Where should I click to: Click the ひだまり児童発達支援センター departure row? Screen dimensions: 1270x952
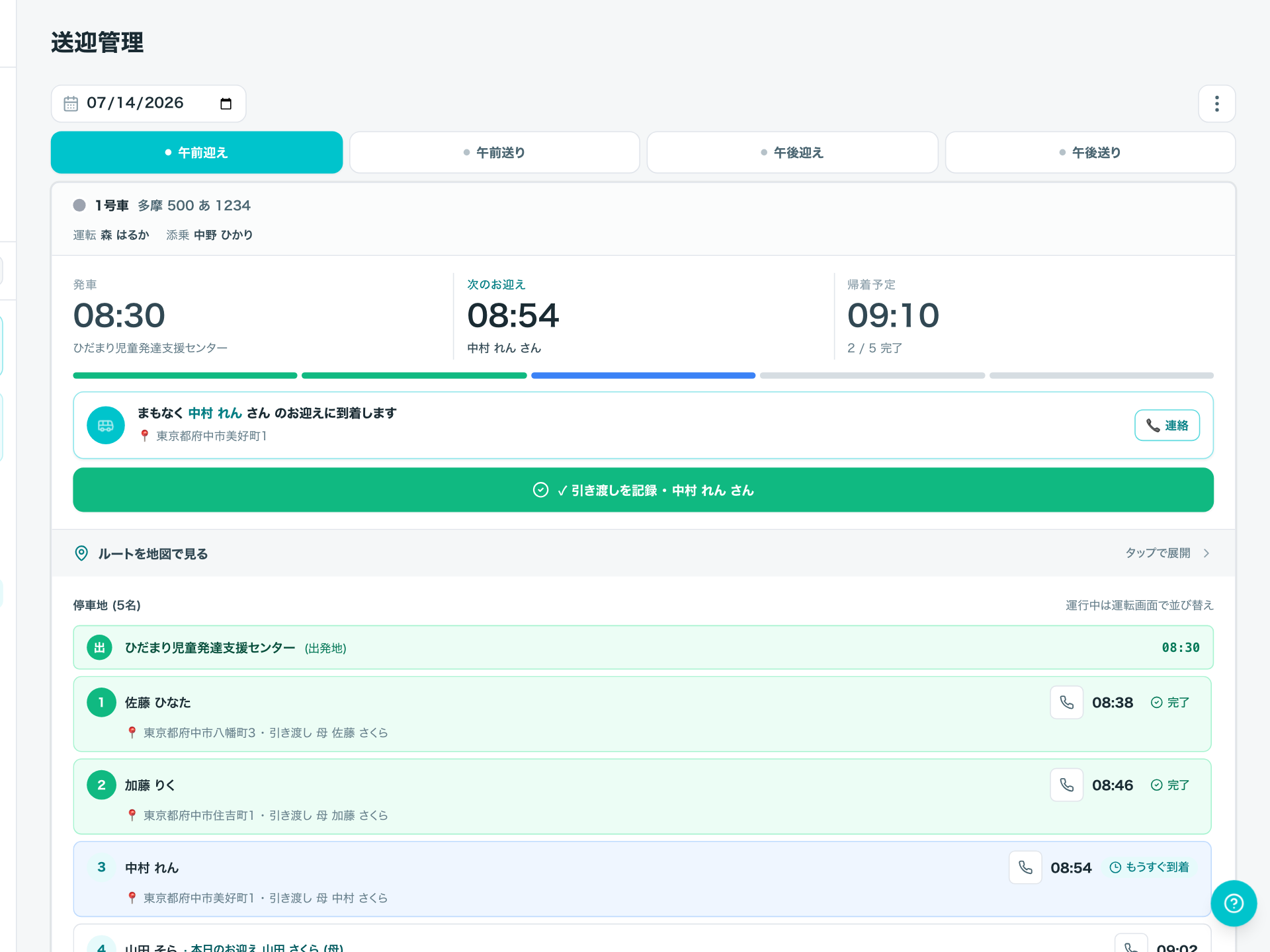[643, 647]
